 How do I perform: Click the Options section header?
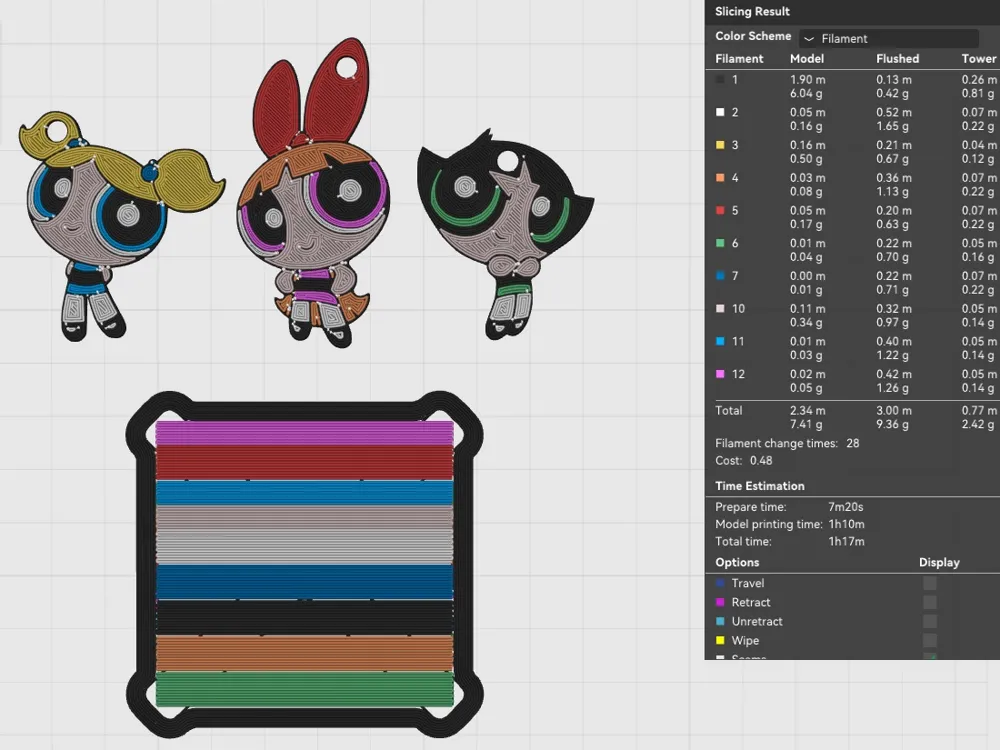(x=737, y=562)
